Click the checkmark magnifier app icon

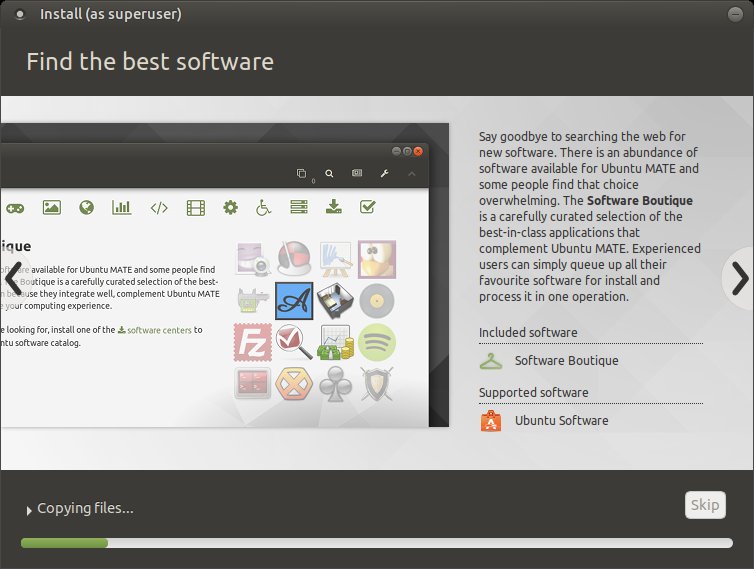294,342
